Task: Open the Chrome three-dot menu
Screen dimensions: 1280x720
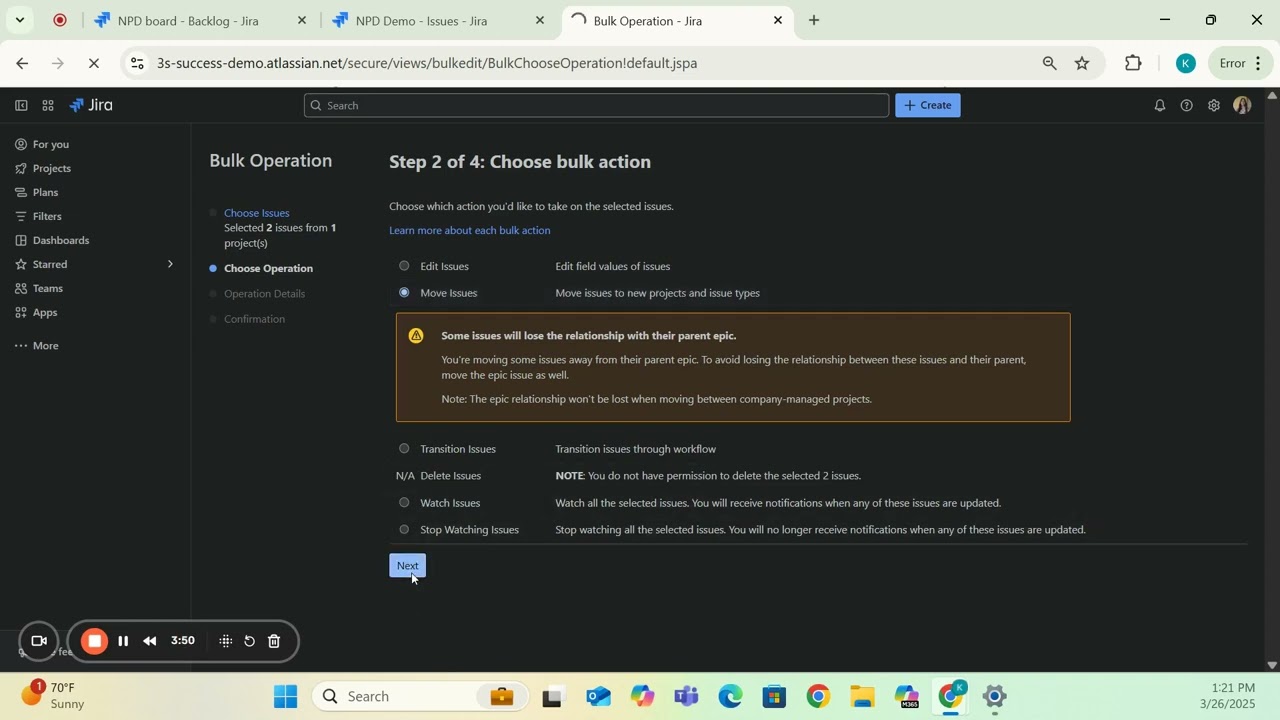Action: point(1258,63)
